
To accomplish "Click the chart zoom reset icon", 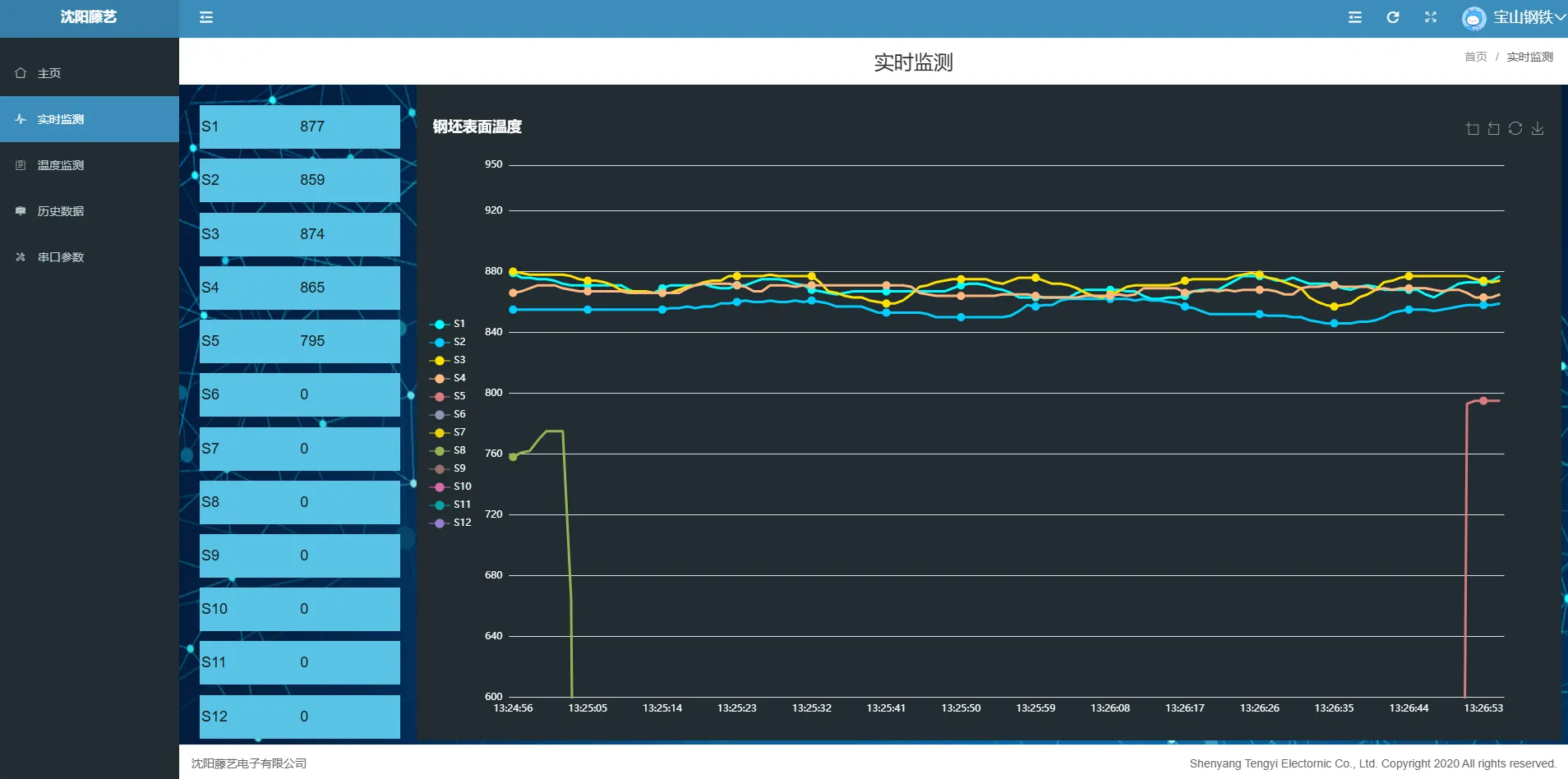I will click(1494, 128).
